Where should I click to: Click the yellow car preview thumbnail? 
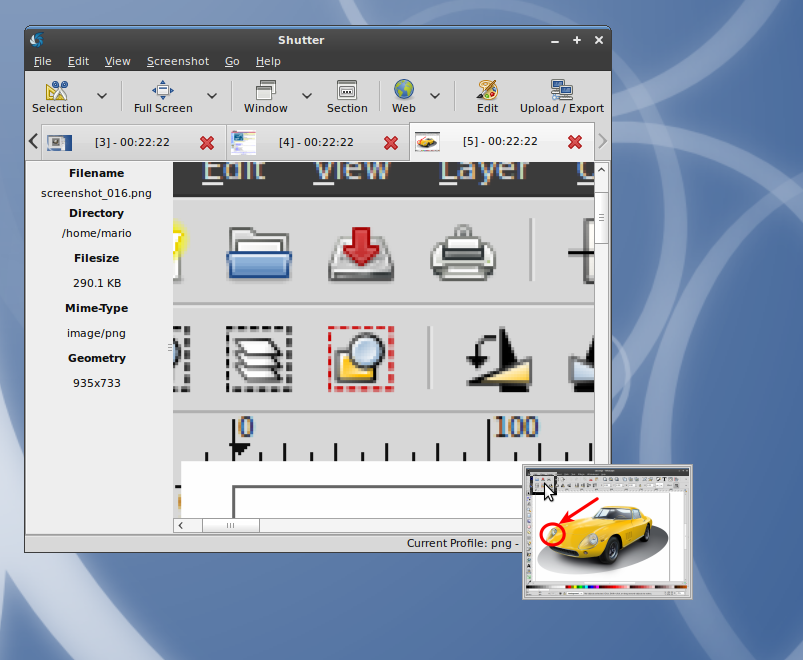tap(607, 531)
